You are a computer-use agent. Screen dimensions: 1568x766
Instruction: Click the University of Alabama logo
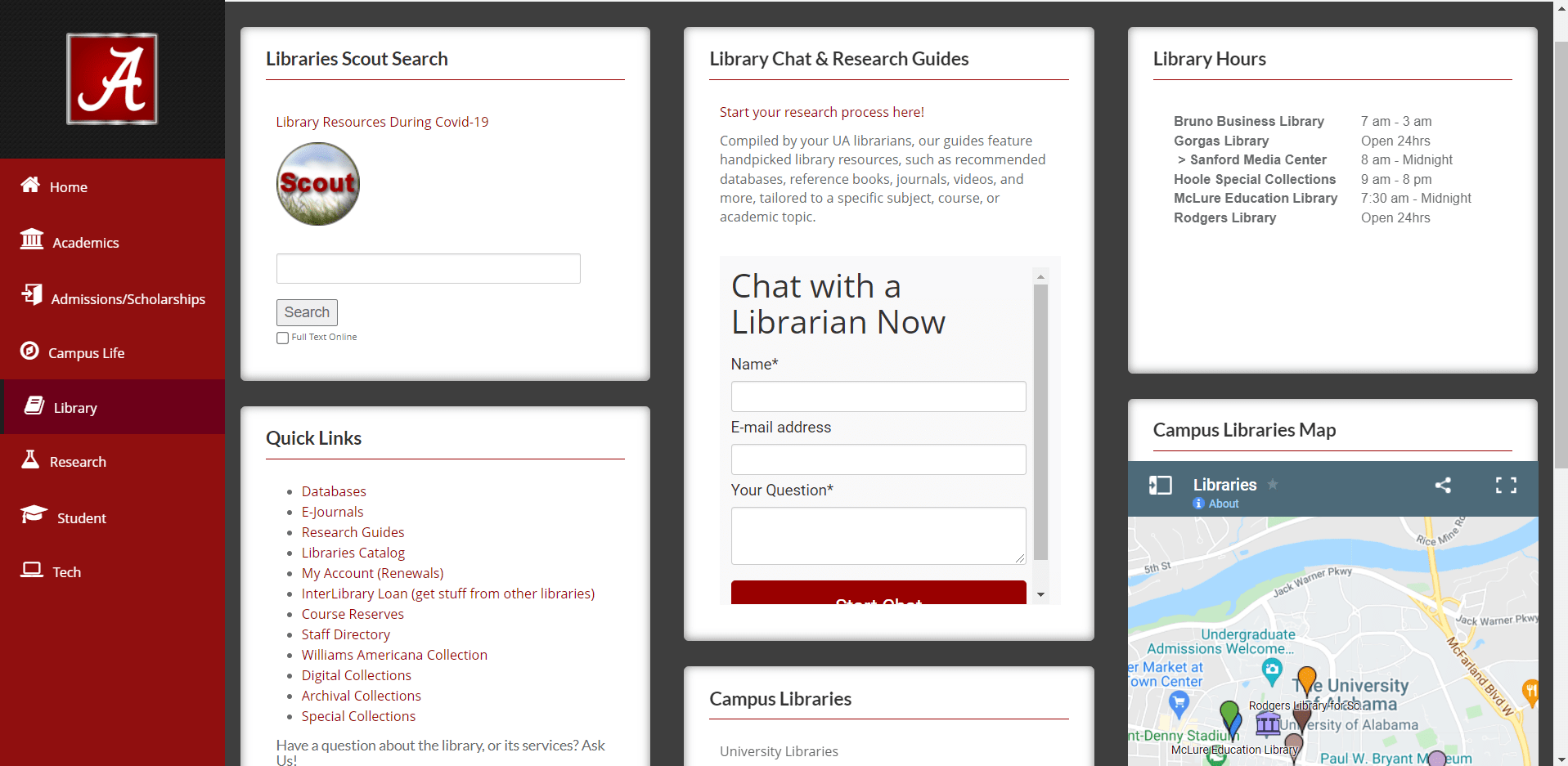[112, 78]
